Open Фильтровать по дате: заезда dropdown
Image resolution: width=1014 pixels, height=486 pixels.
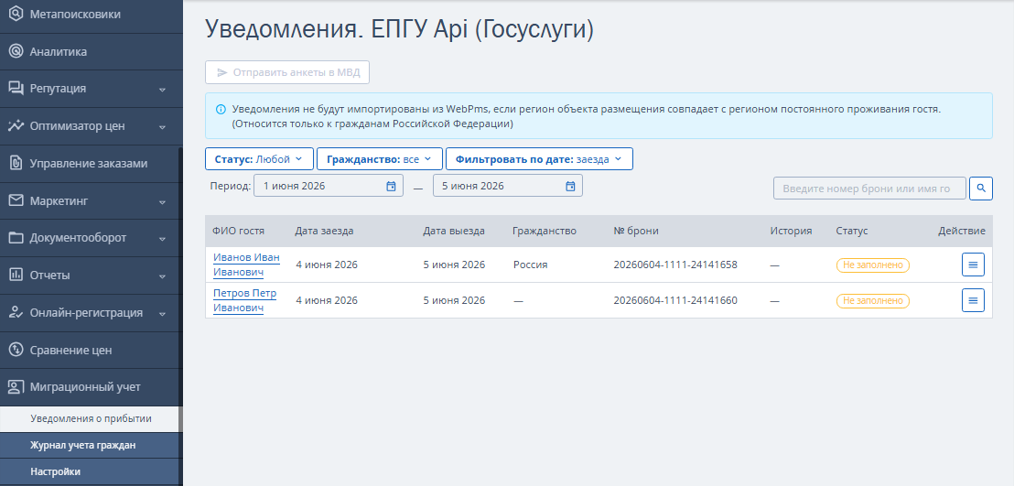(539, 159)
